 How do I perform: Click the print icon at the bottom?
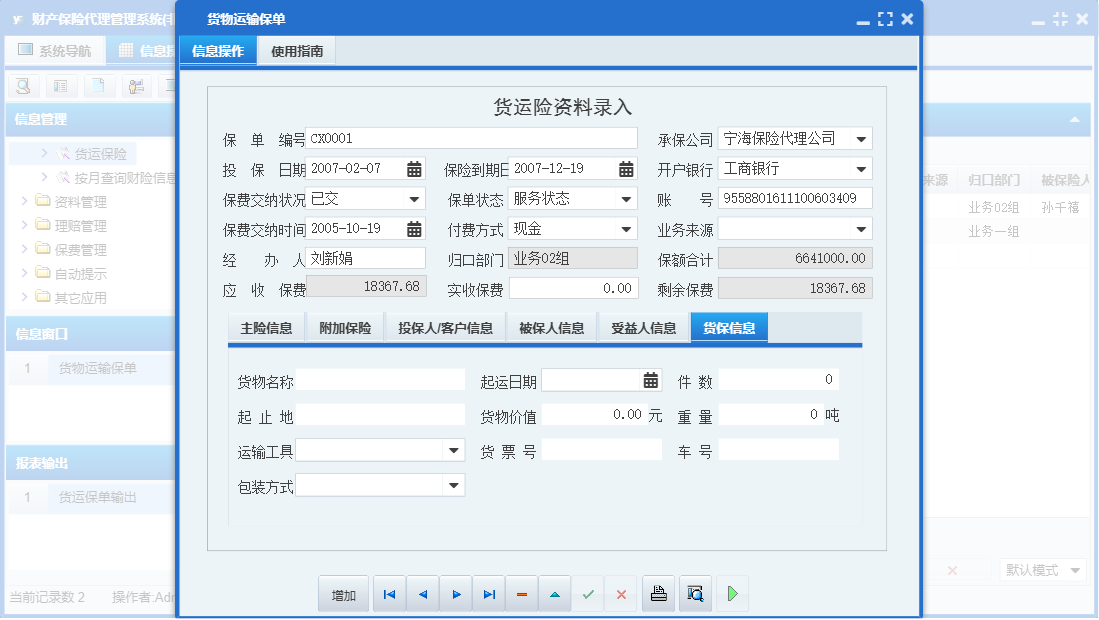point(658,593)
